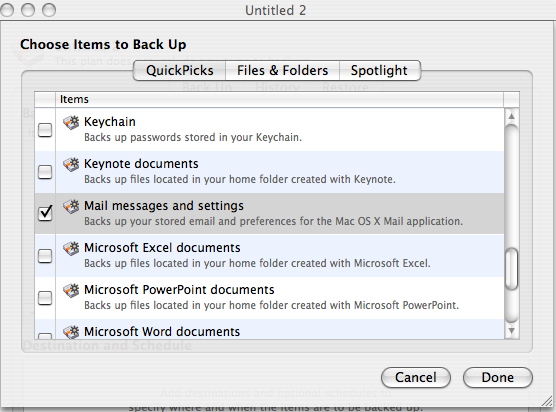Image resolution: width=556 pixels, height=412 pixels.
Task: Uncheck Mail messages and settings checkbox
Action: 45,213
